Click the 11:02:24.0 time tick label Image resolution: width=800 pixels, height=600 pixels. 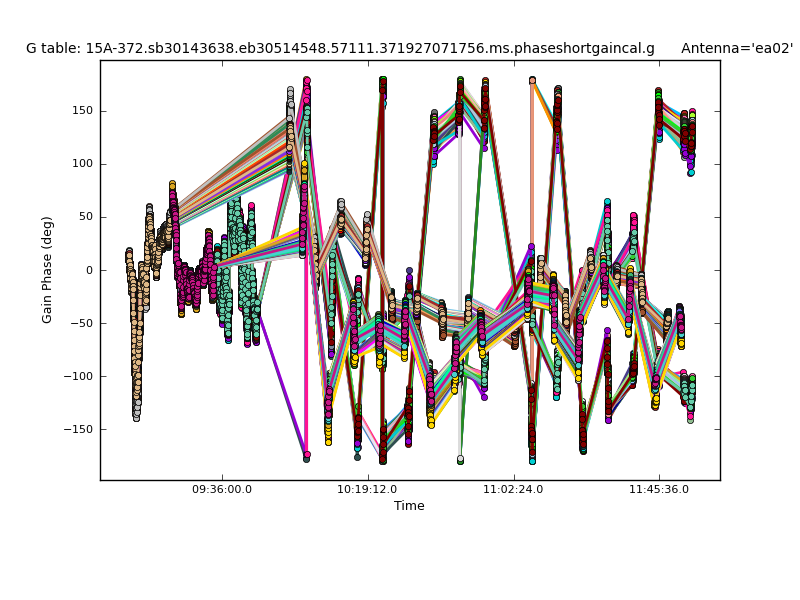coord(514,490)
